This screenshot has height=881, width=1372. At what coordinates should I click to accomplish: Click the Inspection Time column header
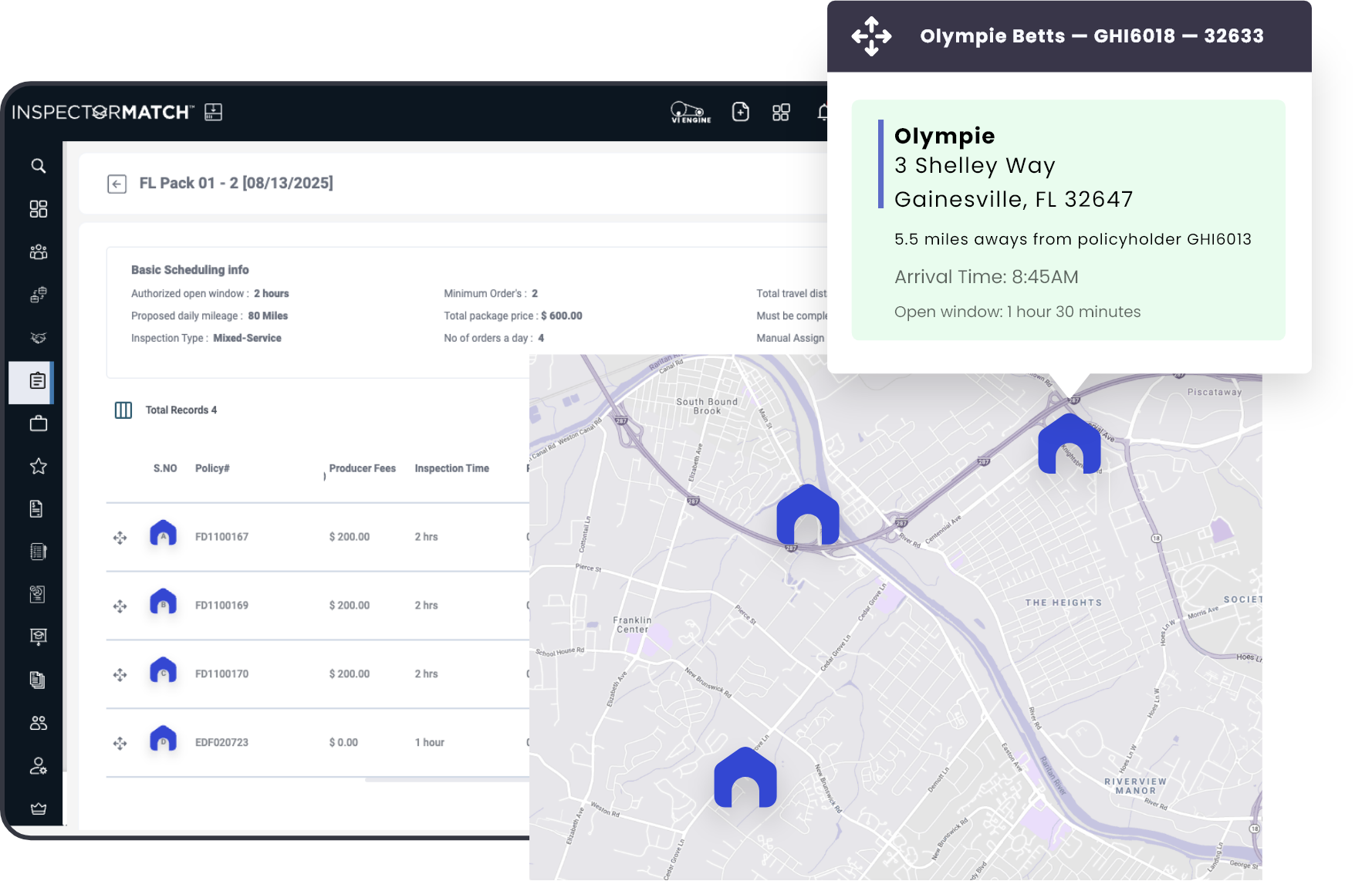click(452, 468)
